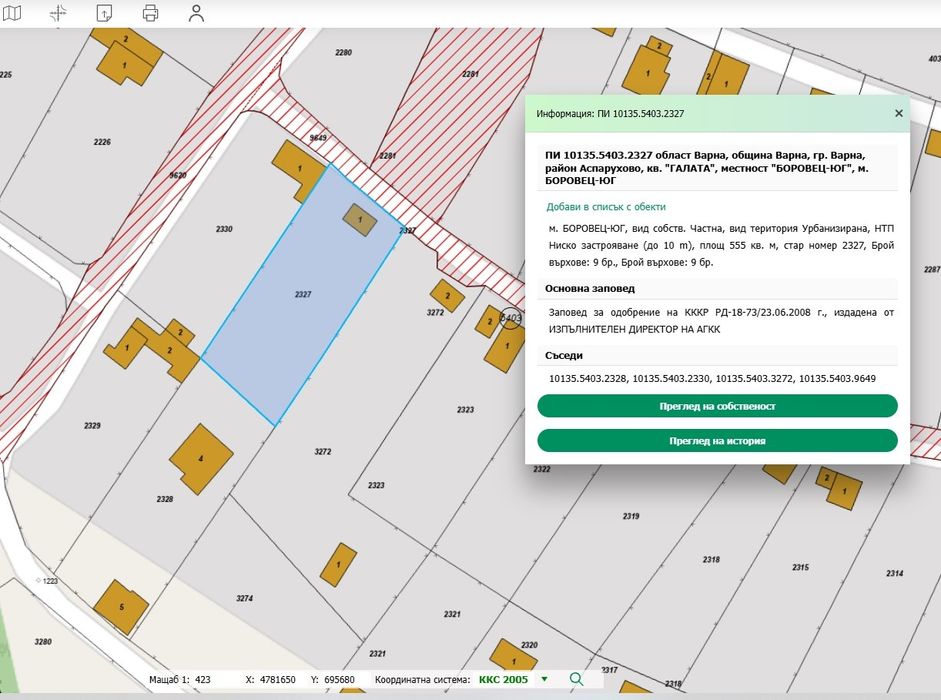The width and height of the screenshot is (941, 700).
Task: Open the map layers icon in top toolbar
Action: pyautogui.click(x=11, y=13)
